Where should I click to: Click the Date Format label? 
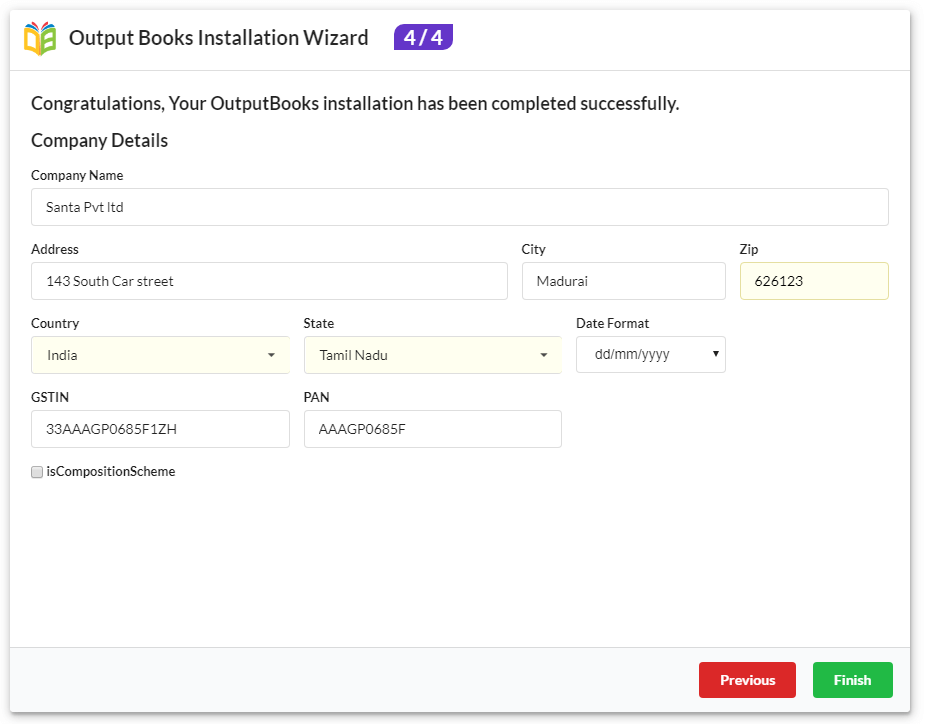tap(612, 323)
